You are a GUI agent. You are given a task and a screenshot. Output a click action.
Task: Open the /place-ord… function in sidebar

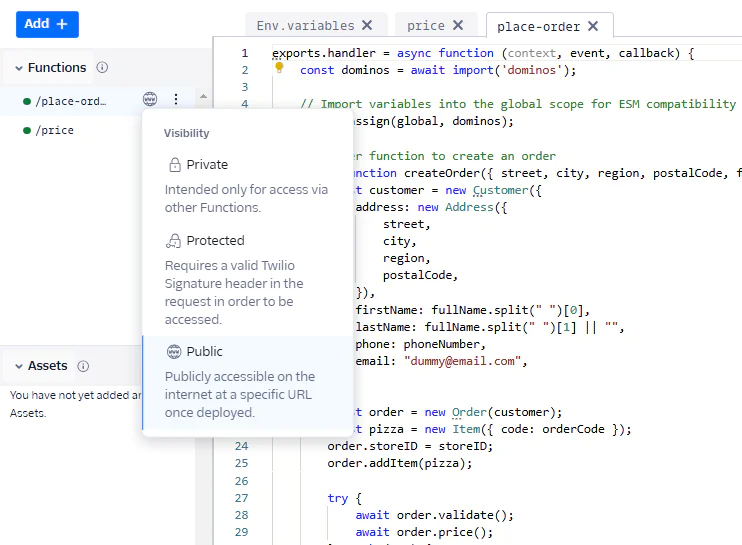coord(71,101)
